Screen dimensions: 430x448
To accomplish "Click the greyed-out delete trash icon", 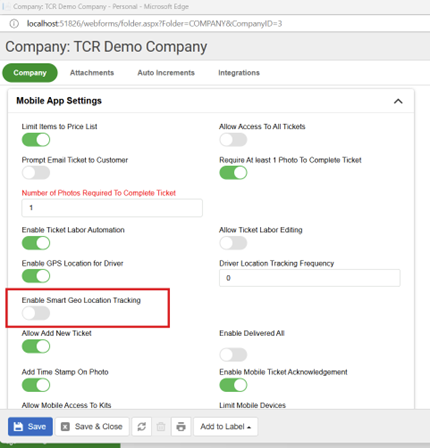I will (161, 426).
